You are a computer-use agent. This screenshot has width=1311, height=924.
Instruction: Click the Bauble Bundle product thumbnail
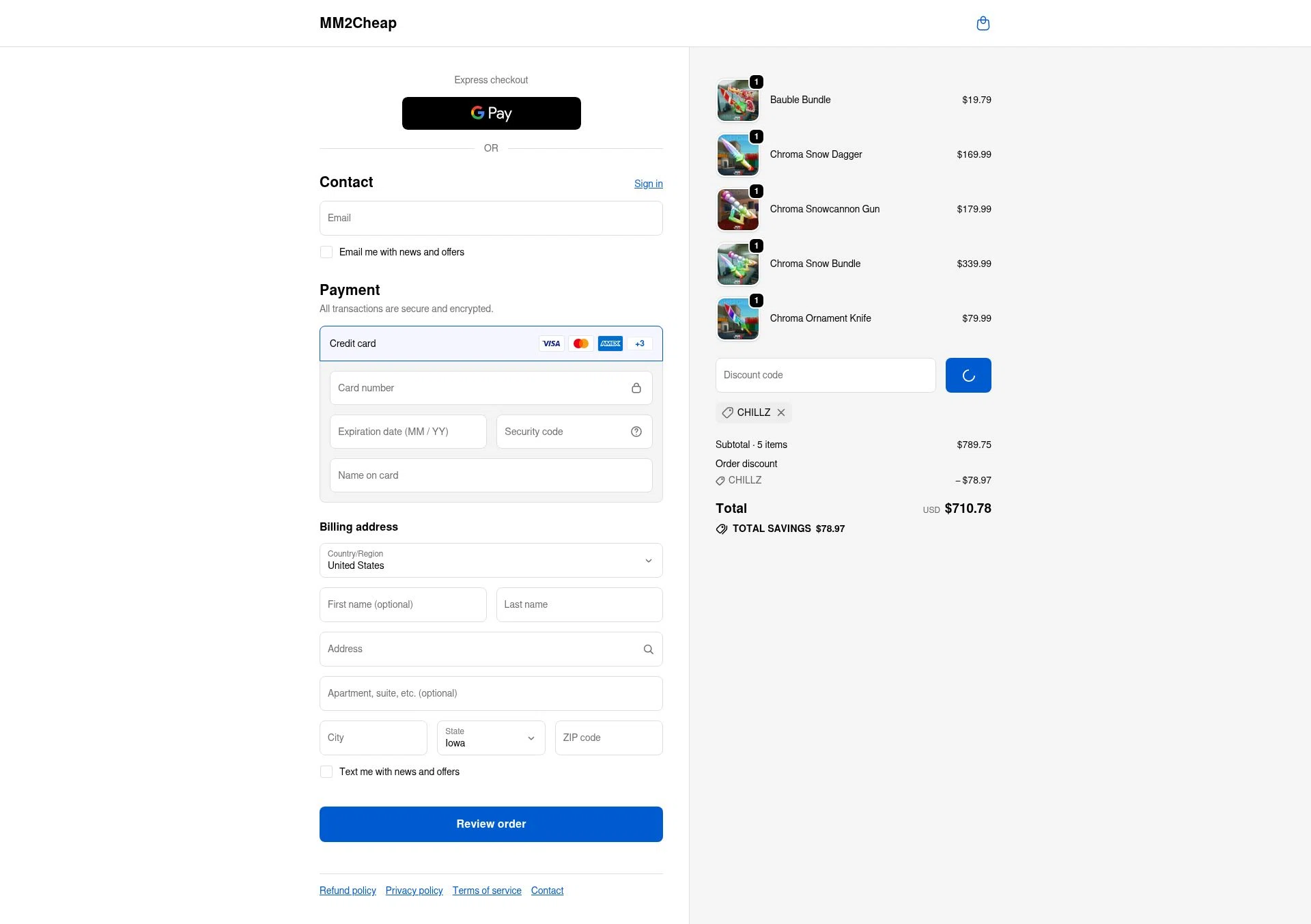[x=737, y=100]
